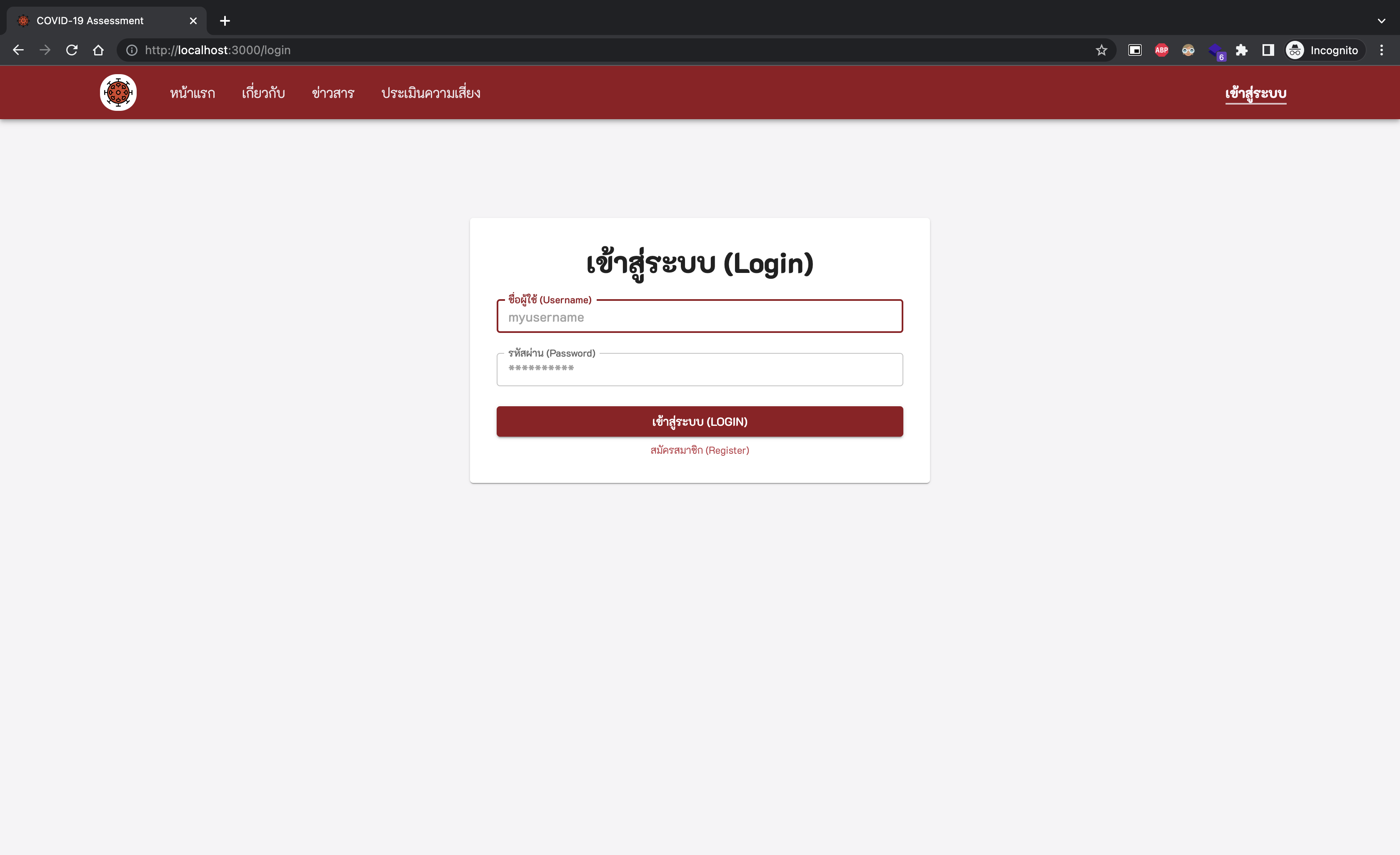Open the picture-in-picture extension icon
Image resolution: width=1400 pixels, height=855 pixels.
pos(1135,50)
